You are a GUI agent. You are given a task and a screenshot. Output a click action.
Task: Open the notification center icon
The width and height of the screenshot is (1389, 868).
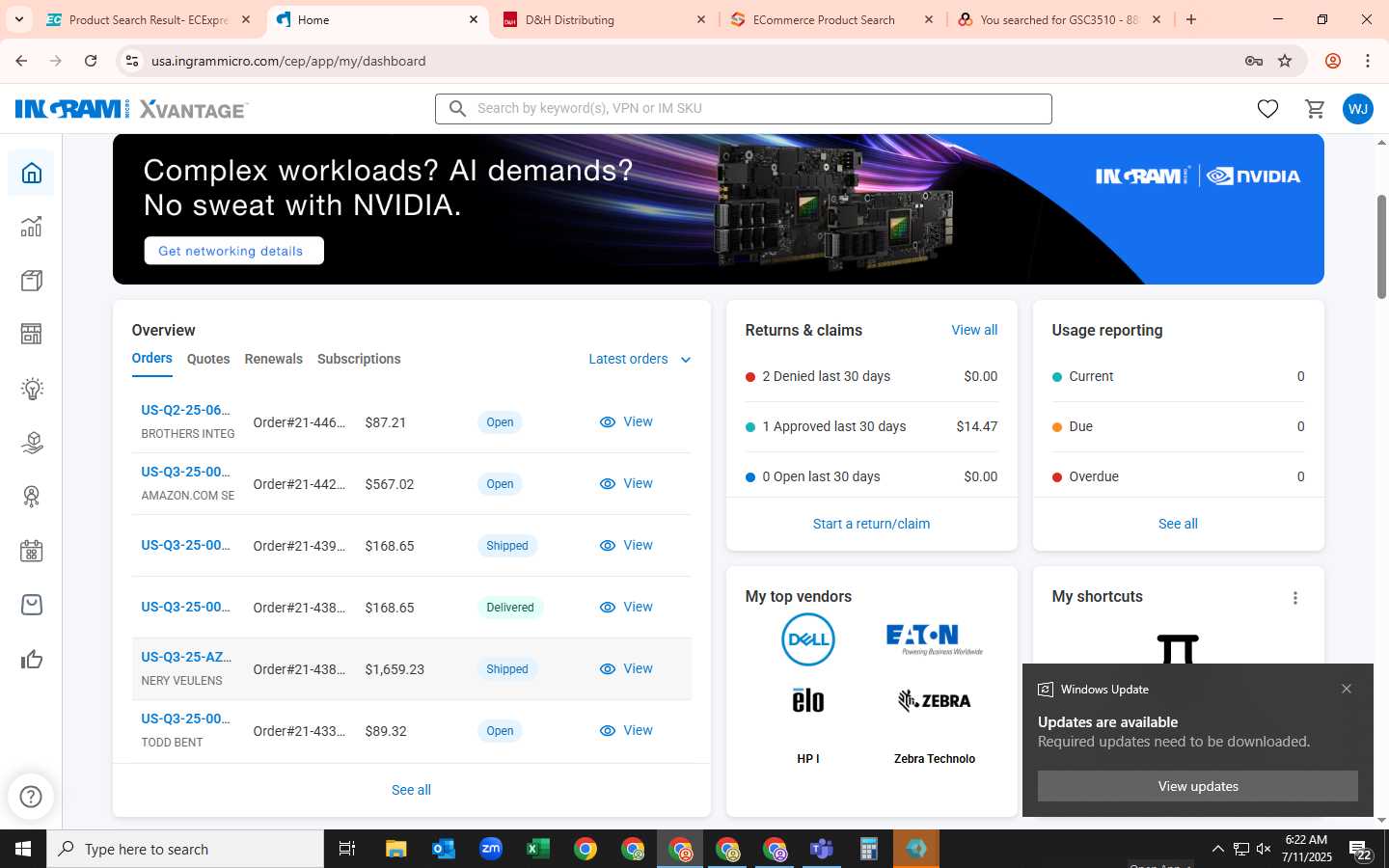click(1360, 850)
